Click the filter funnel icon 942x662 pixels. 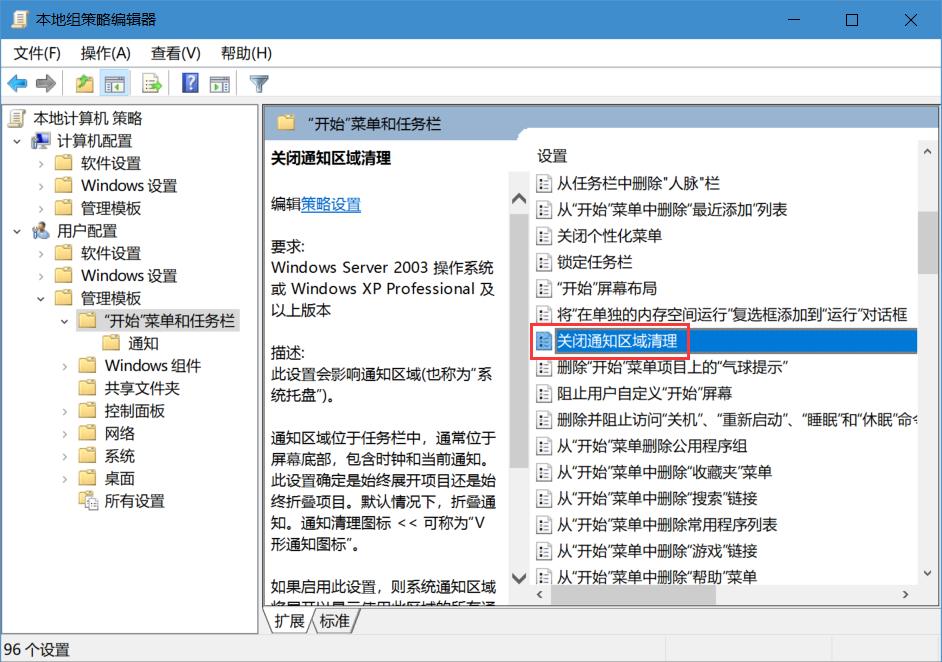click(x=257, y=83)
